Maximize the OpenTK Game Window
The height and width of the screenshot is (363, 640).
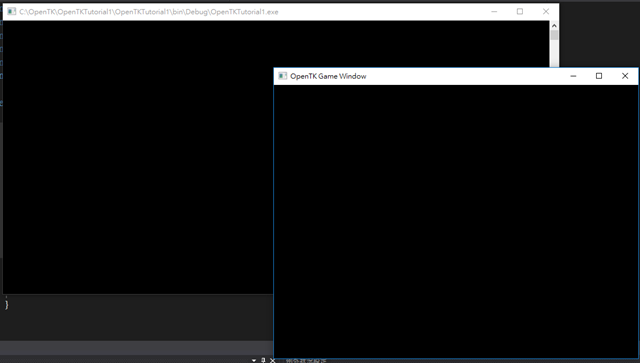coord(599,76)
